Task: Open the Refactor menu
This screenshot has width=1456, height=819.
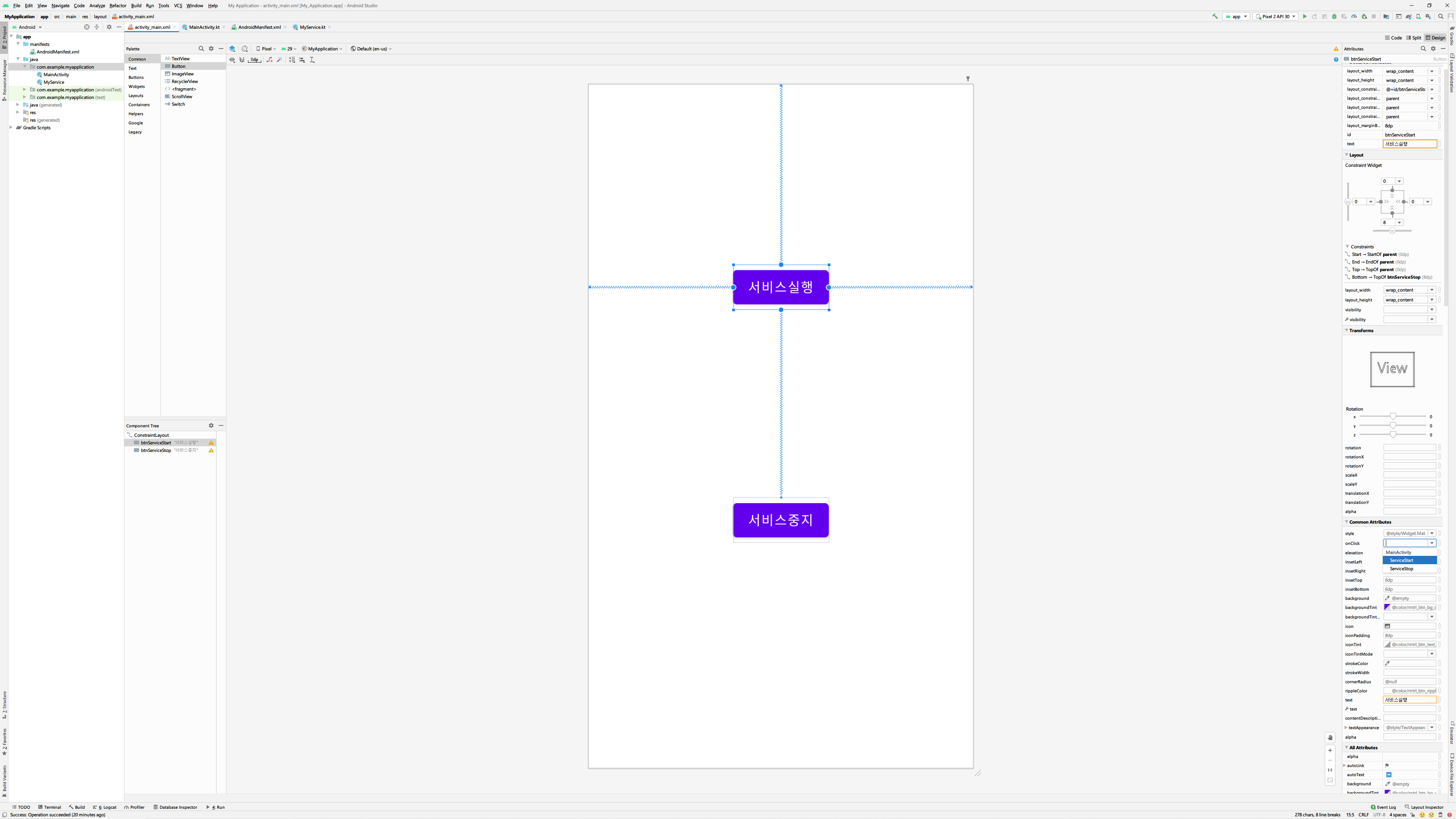Action: 118,6
